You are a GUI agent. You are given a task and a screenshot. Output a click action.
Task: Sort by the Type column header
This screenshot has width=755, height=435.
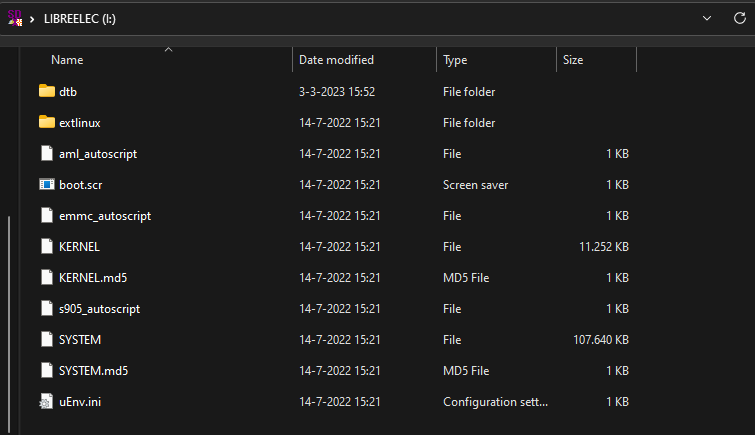click(x=455, y=60)
